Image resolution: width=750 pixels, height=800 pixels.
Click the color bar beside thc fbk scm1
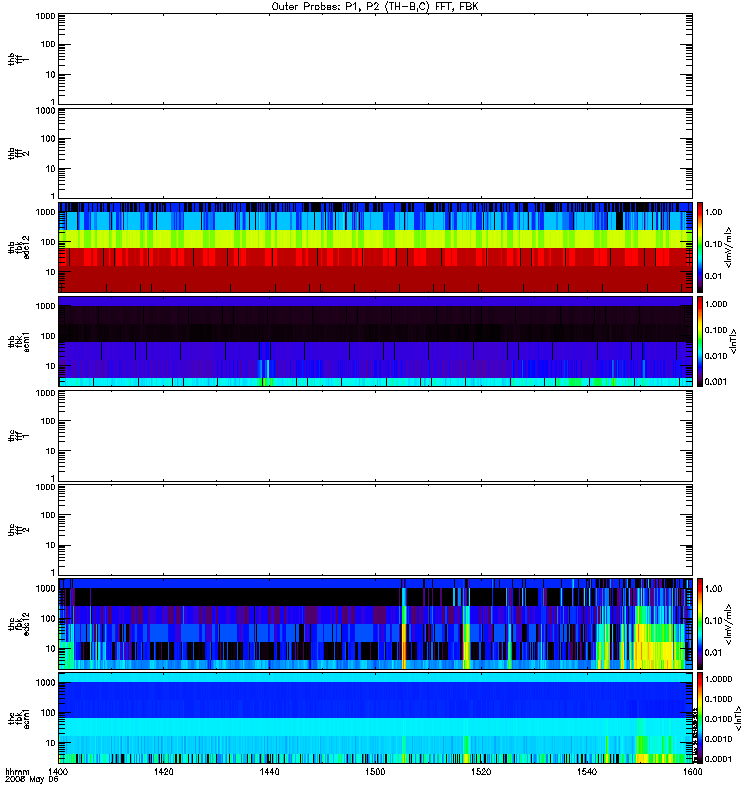point(700,718)
